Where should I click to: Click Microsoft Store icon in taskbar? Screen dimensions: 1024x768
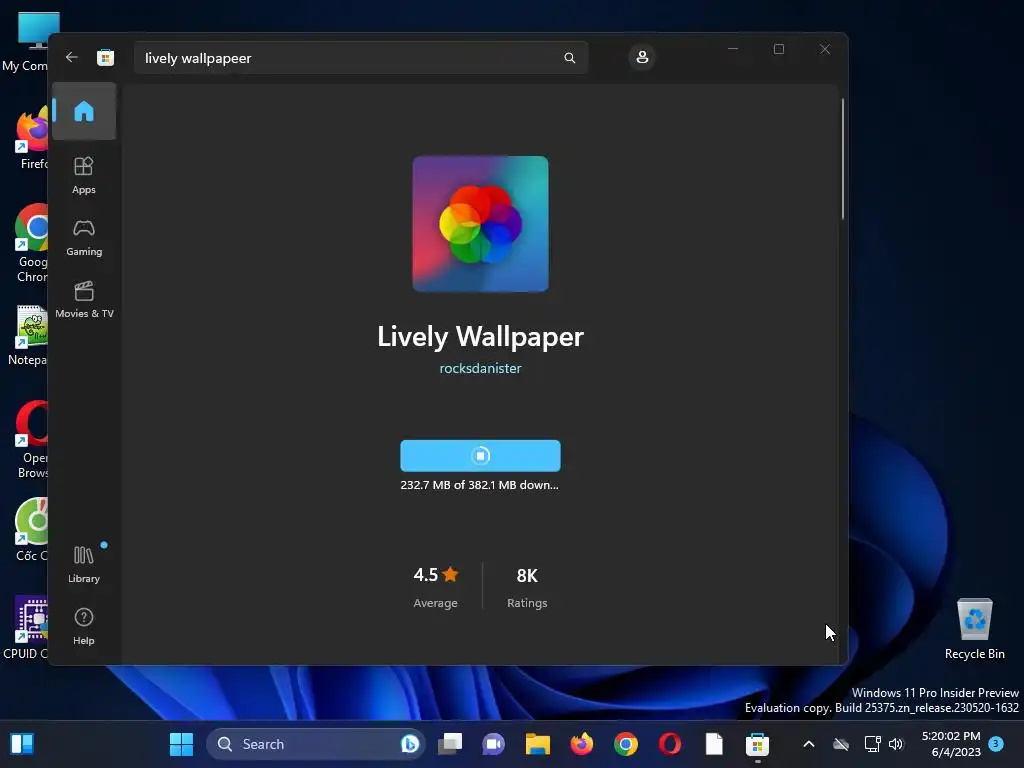(758, 744)
